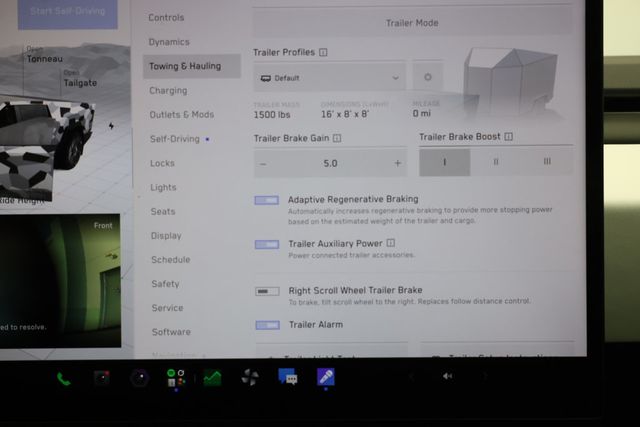
Task: Open the Charging settings menu
Action: click(168, 91)
